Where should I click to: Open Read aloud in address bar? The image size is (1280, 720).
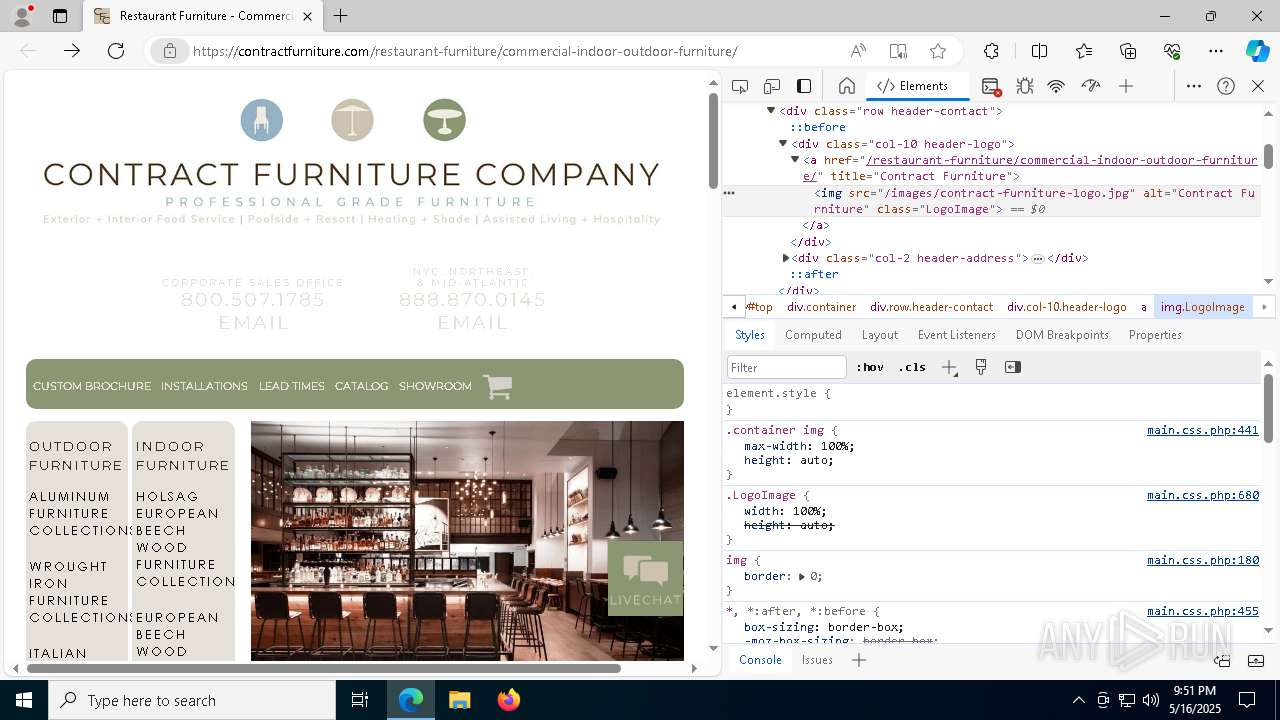[858, 51]
